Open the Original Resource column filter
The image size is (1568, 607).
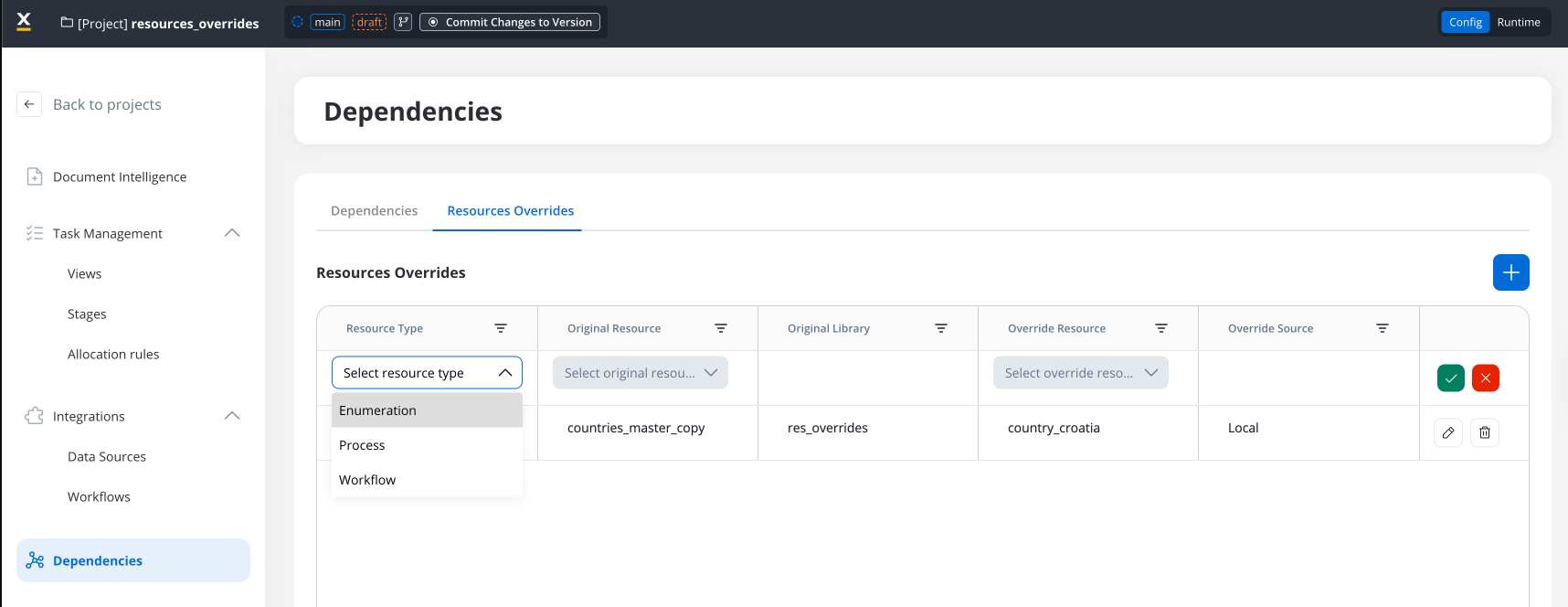[721, 328]
